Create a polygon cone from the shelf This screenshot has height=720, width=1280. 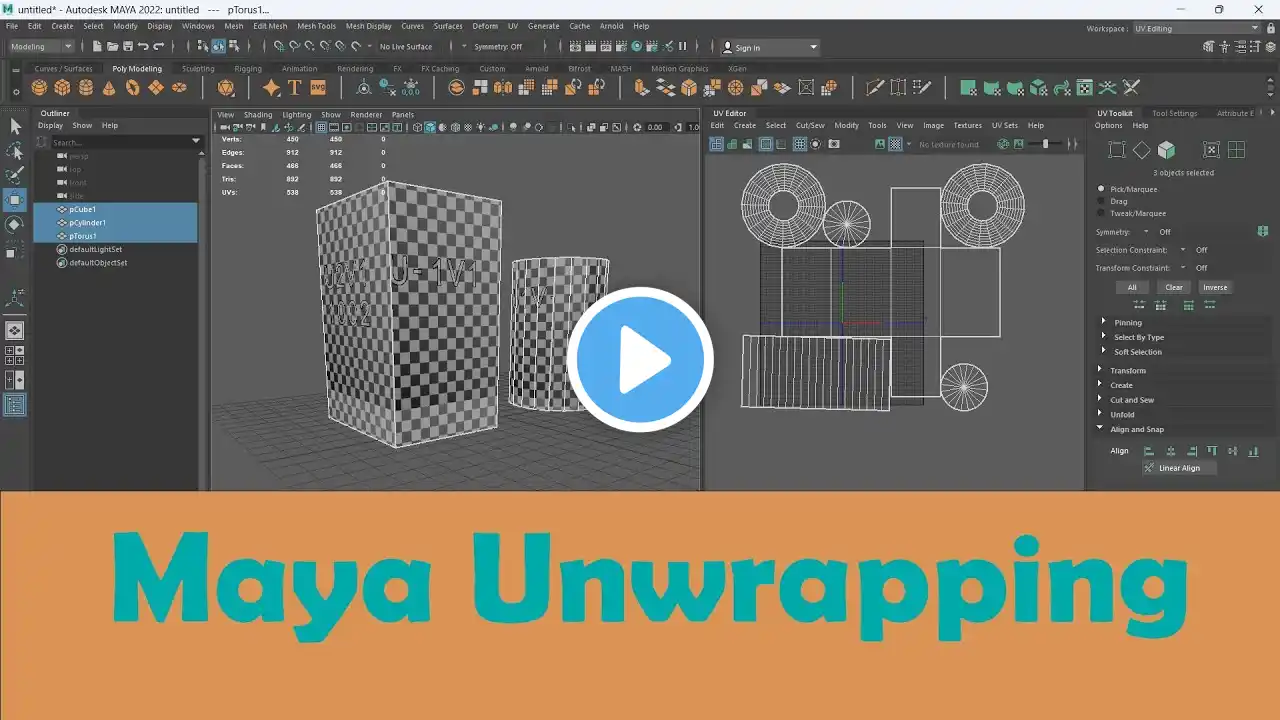pos(109,88)
